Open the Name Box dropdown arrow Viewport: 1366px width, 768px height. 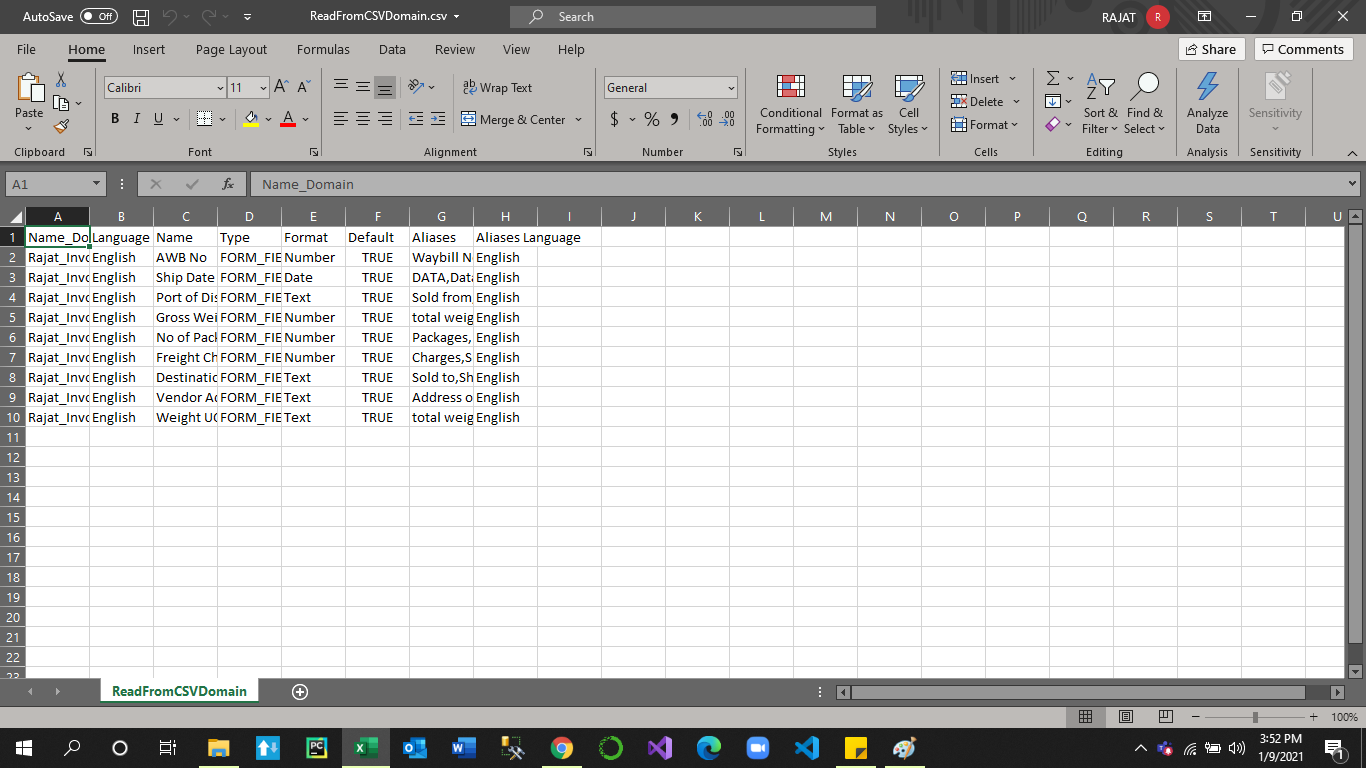click(x=97, y=184)
